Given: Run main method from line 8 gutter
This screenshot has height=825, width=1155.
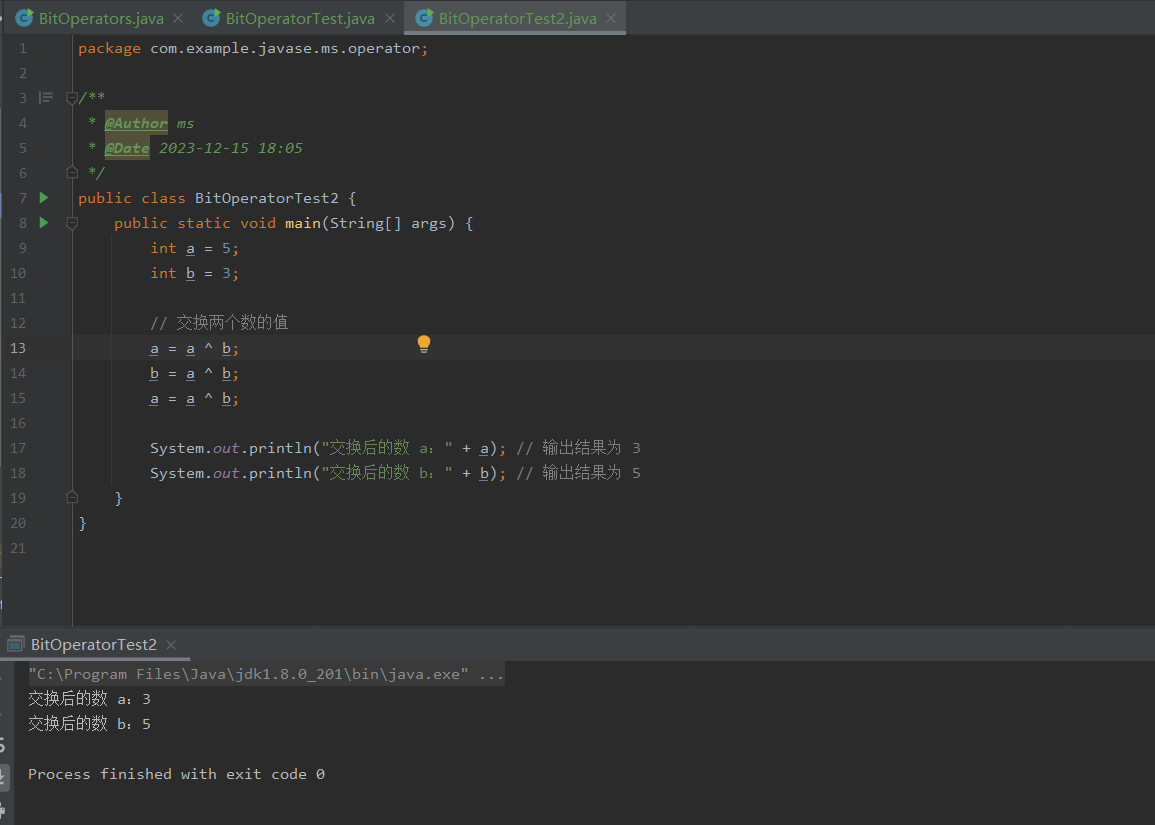Looking at the screenshot, I should pos(44,222).
